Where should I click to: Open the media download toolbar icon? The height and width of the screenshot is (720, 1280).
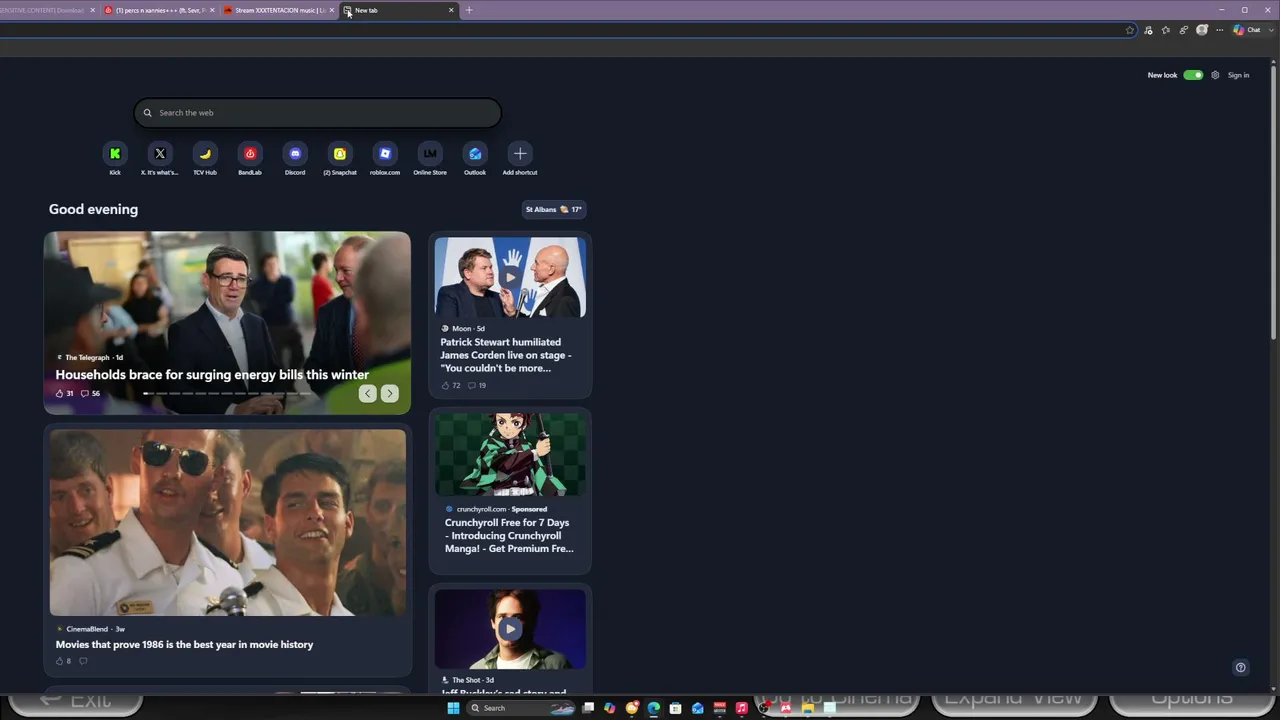[x=1148, y=30]
